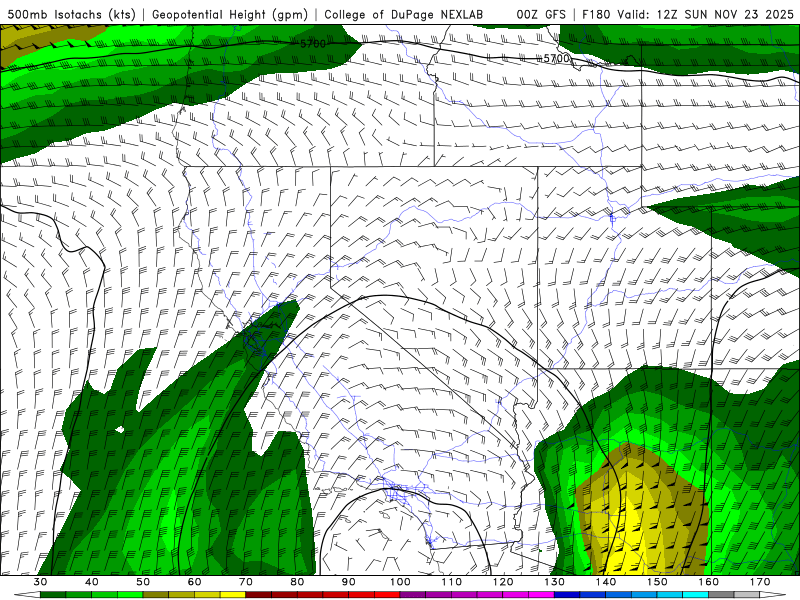This screenshot has width=800, height=600.
Task: Click the 30 knot color scale label
Action: click(x=40, y=582)
